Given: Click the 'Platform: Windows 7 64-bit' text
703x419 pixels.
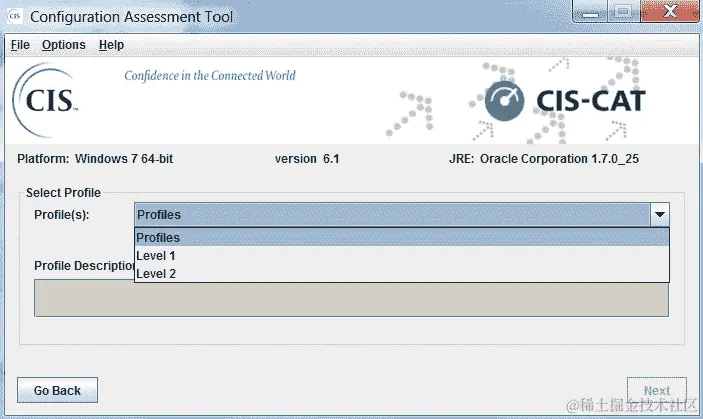Looking at the screenshot, I should tap(95, 159).
